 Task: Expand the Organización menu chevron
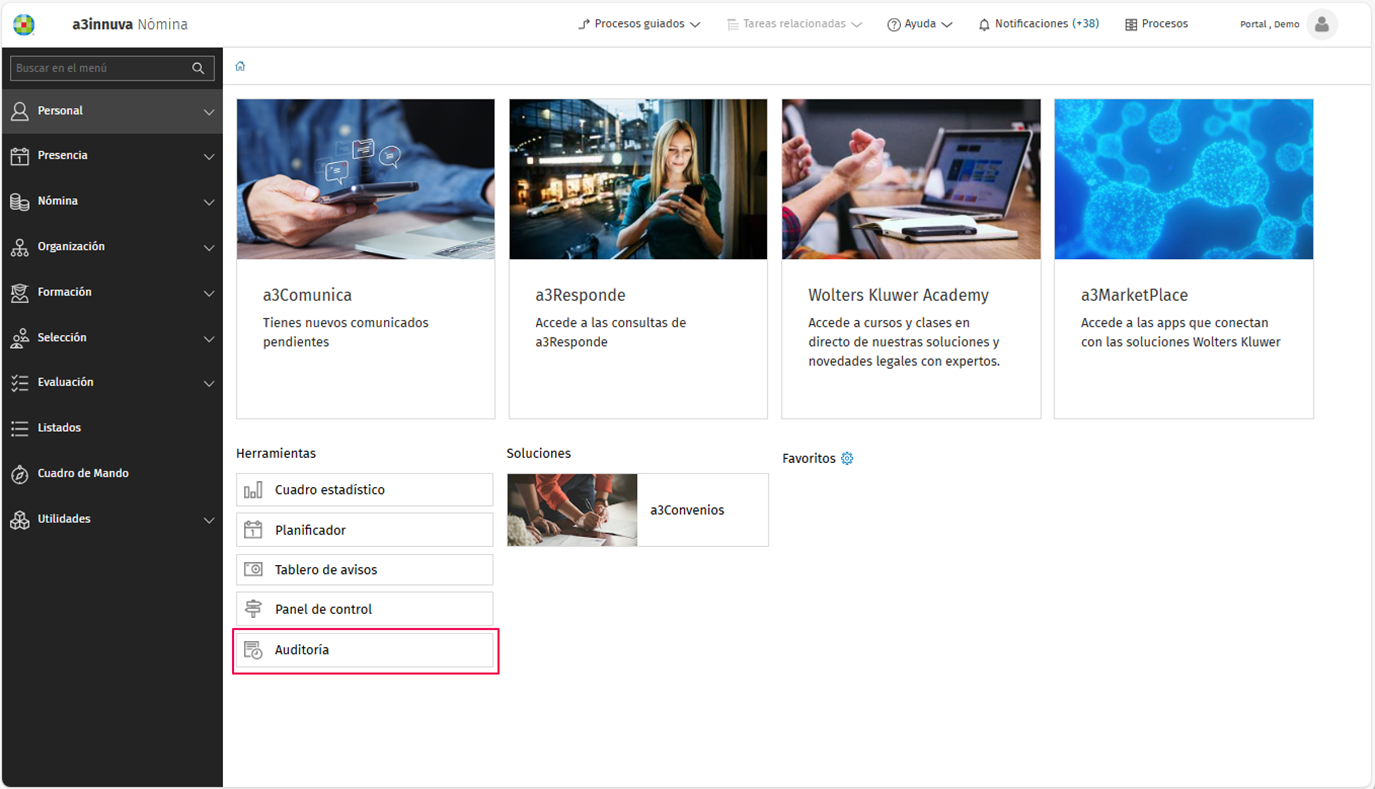(x=209, y=248)
